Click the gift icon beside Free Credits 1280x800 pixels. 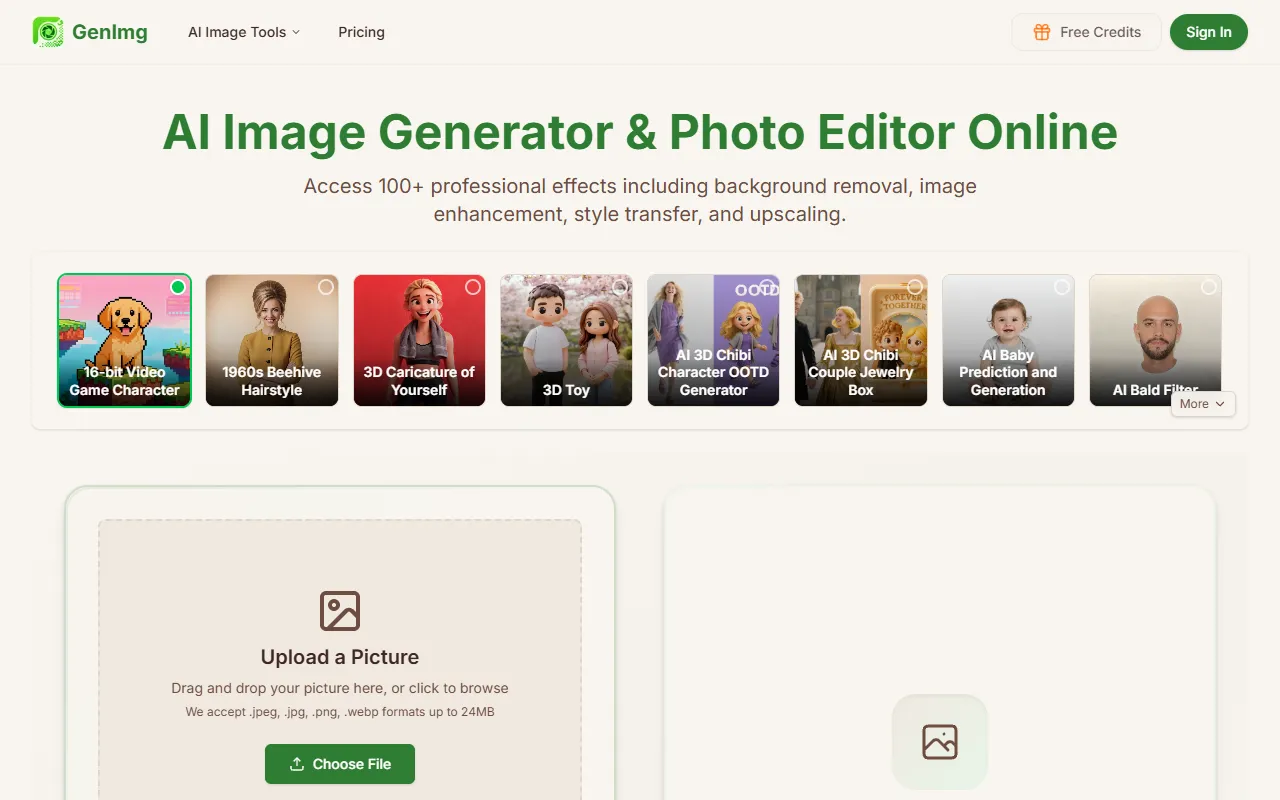coord(1041,32)
